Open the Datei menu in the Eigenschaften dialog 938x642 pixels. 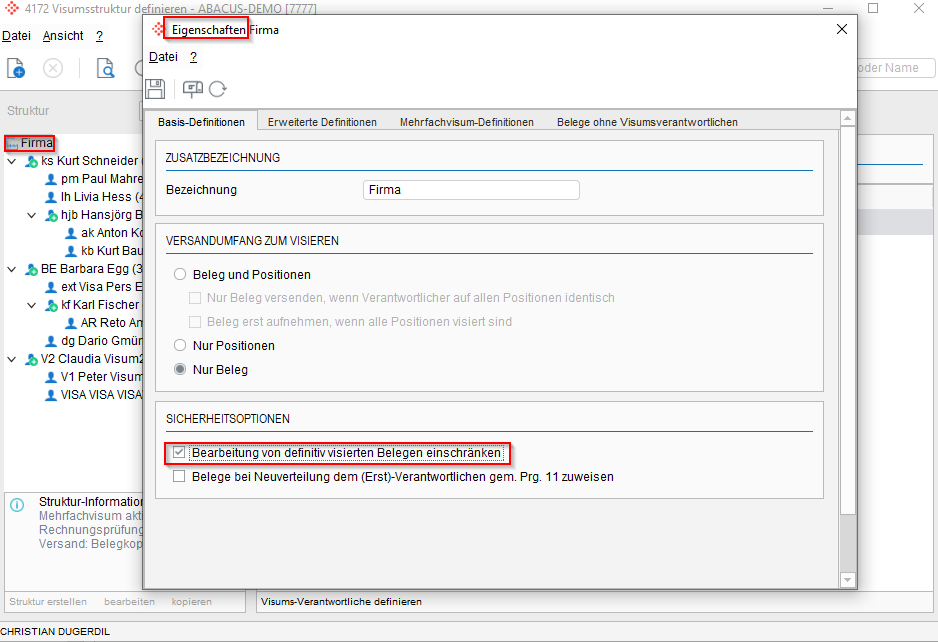163,57
